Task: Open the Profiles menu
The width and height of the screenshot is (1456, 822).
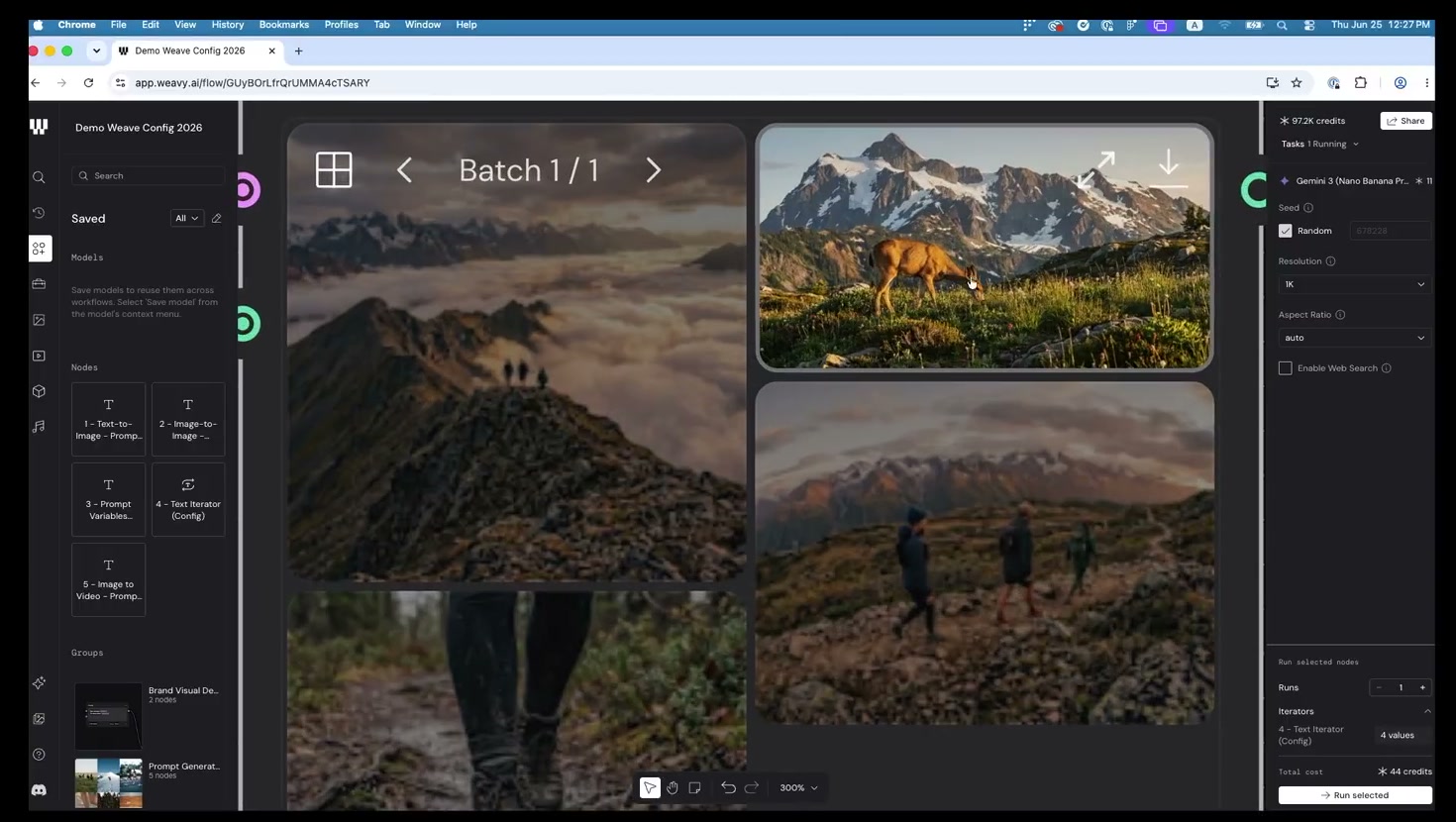Action: (x=342, y=25)
